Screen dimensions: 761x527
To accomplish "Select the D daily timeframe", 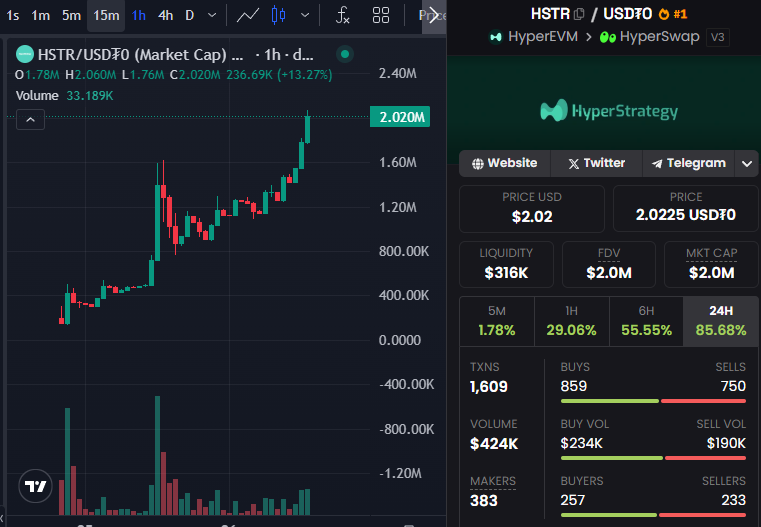I will click(190, 16).
